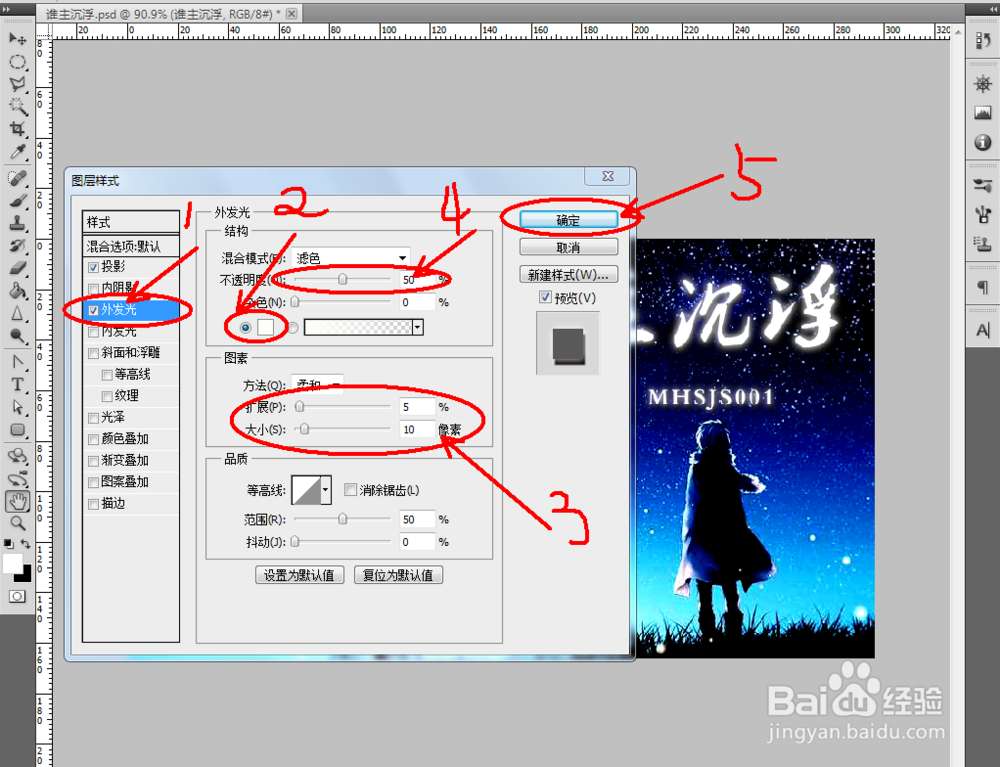Open the Clone Source panel icon
This screenshot has height=767, width=1000.
[x=982, y=244]
